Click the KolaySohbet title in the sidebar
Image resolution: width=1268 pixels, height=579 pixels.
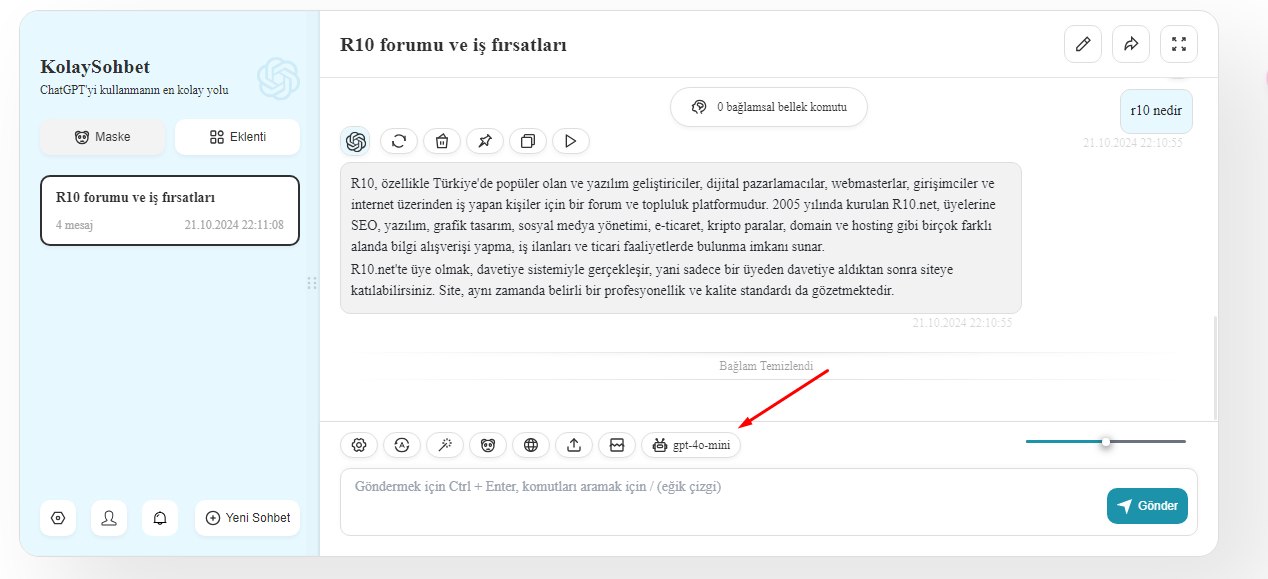pos(95,67)
